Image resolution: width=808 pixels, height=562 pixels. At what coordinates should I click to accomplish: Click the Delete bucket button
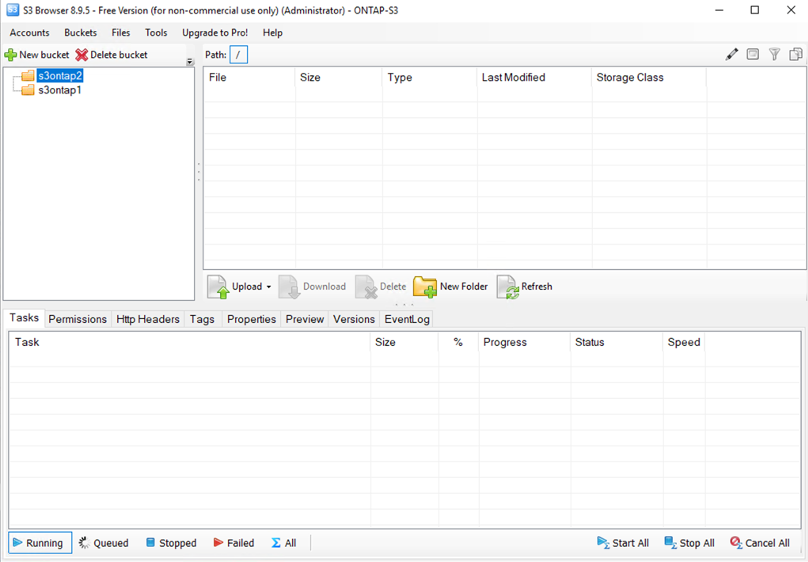111,55
